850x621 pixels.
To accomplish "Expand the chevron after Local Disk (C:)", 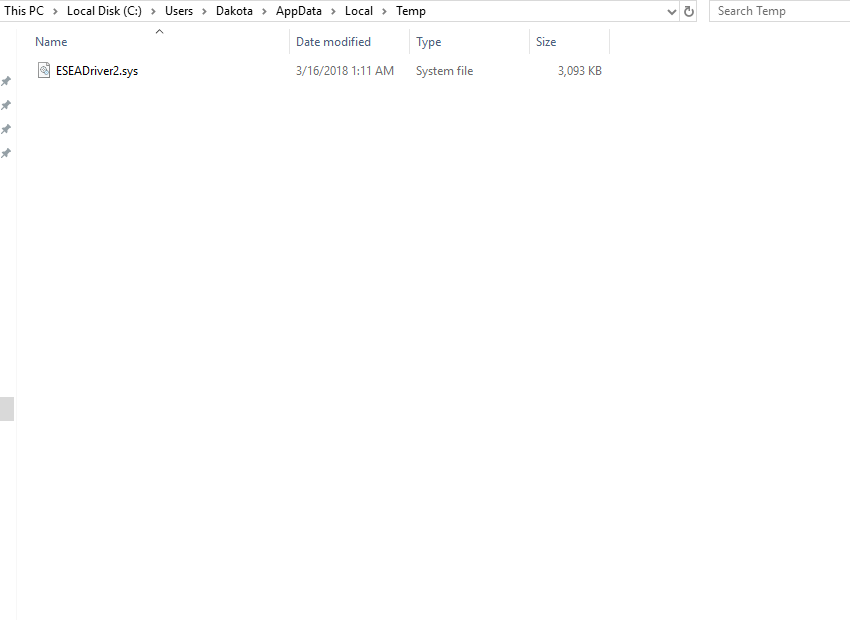I will (x=153, y=11).
